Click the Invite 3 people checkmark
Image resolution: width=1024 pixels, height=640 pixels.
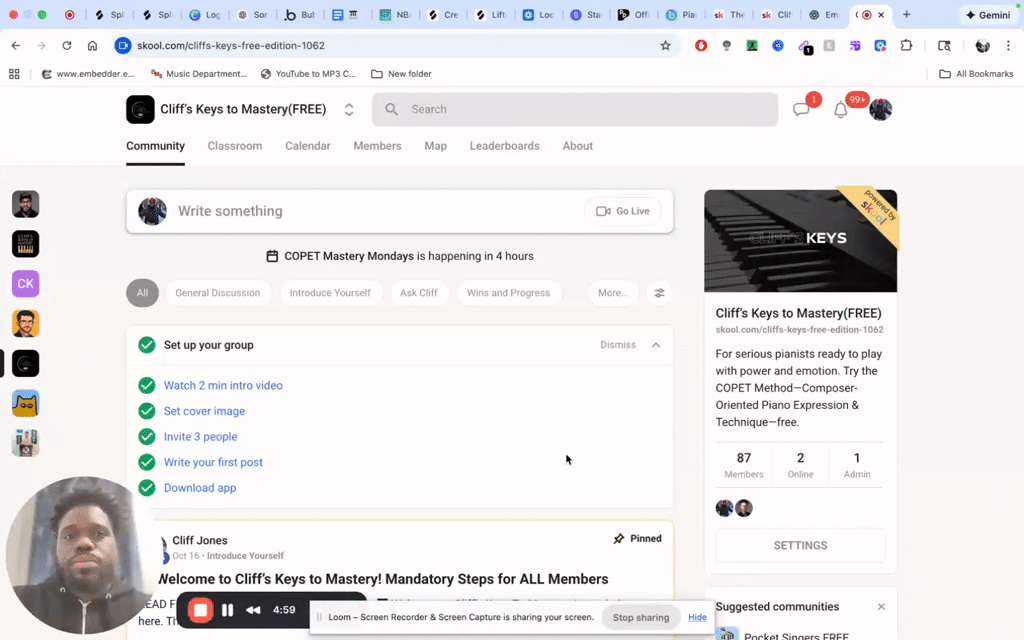147,436
